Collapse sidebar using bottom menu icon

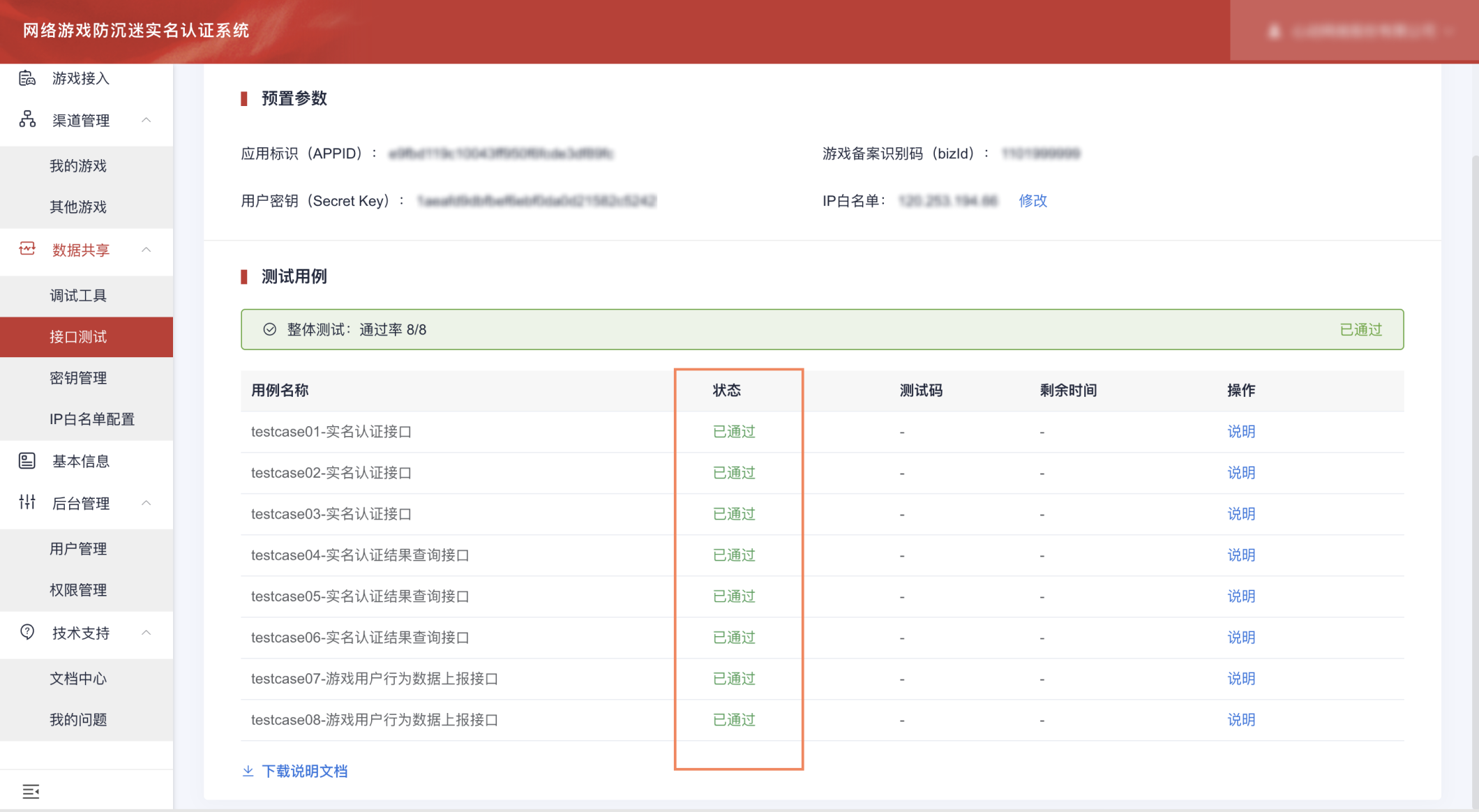pos(31,791)
